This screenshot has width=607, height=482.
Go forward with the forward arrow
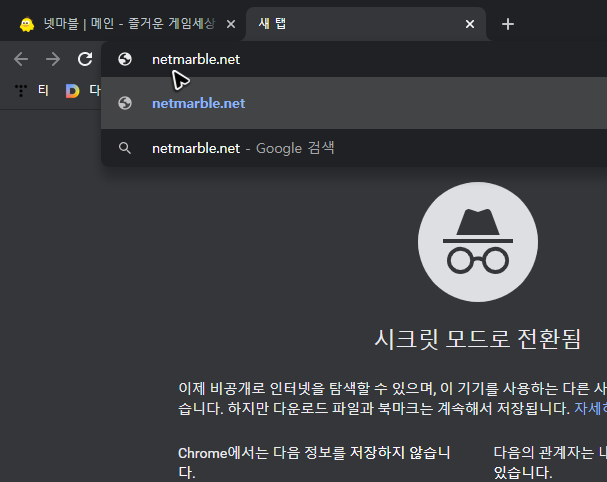(53, 59)
